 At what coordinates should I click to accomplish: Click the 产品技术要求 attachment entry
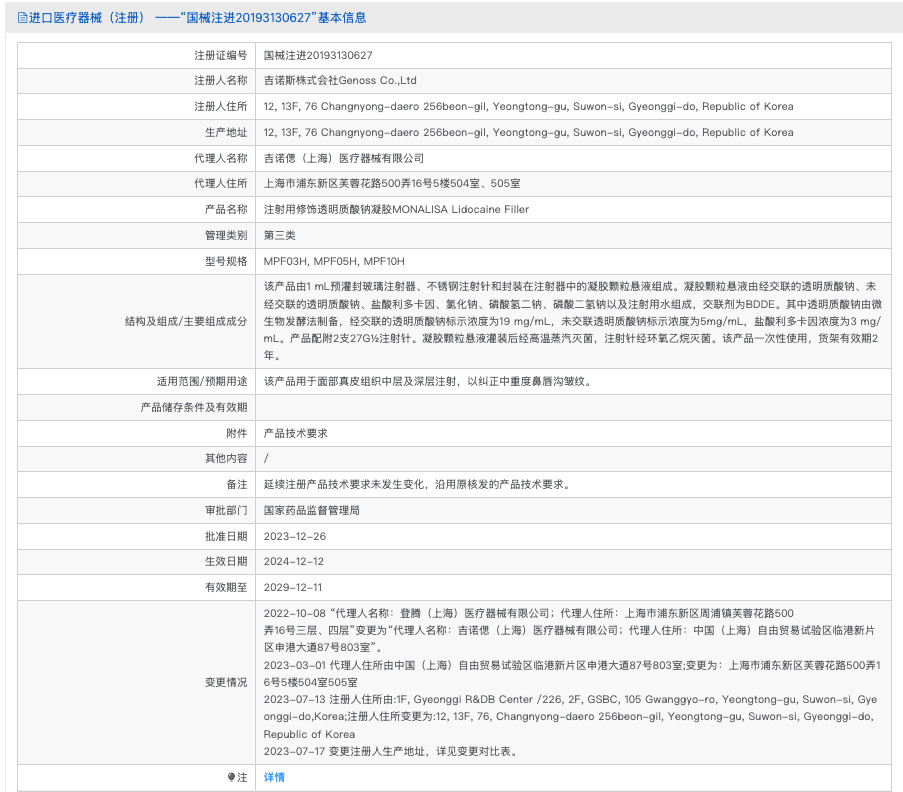(x=295, y=433)
